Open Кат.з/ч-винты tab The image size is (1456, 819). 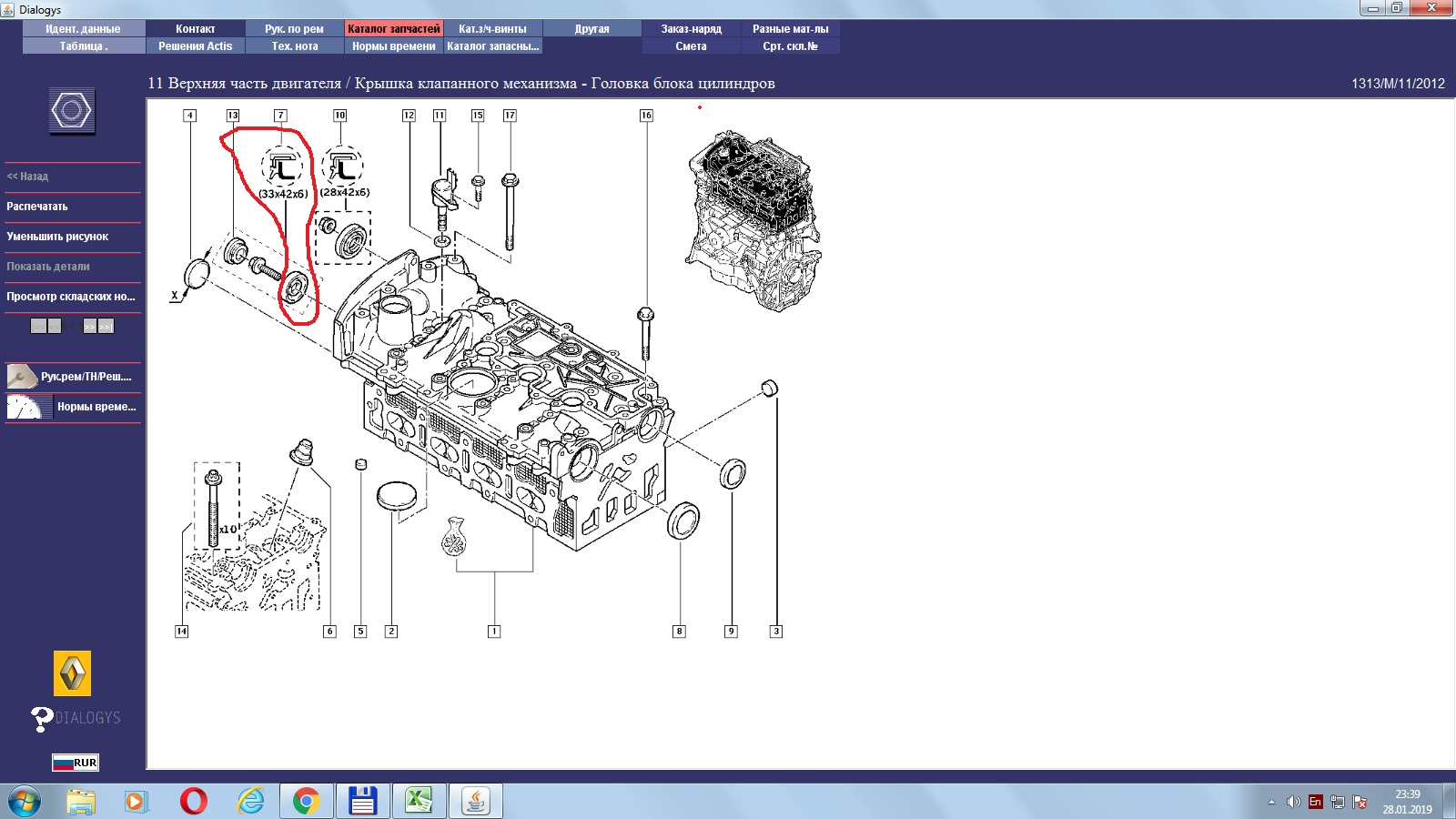(492, 29)
